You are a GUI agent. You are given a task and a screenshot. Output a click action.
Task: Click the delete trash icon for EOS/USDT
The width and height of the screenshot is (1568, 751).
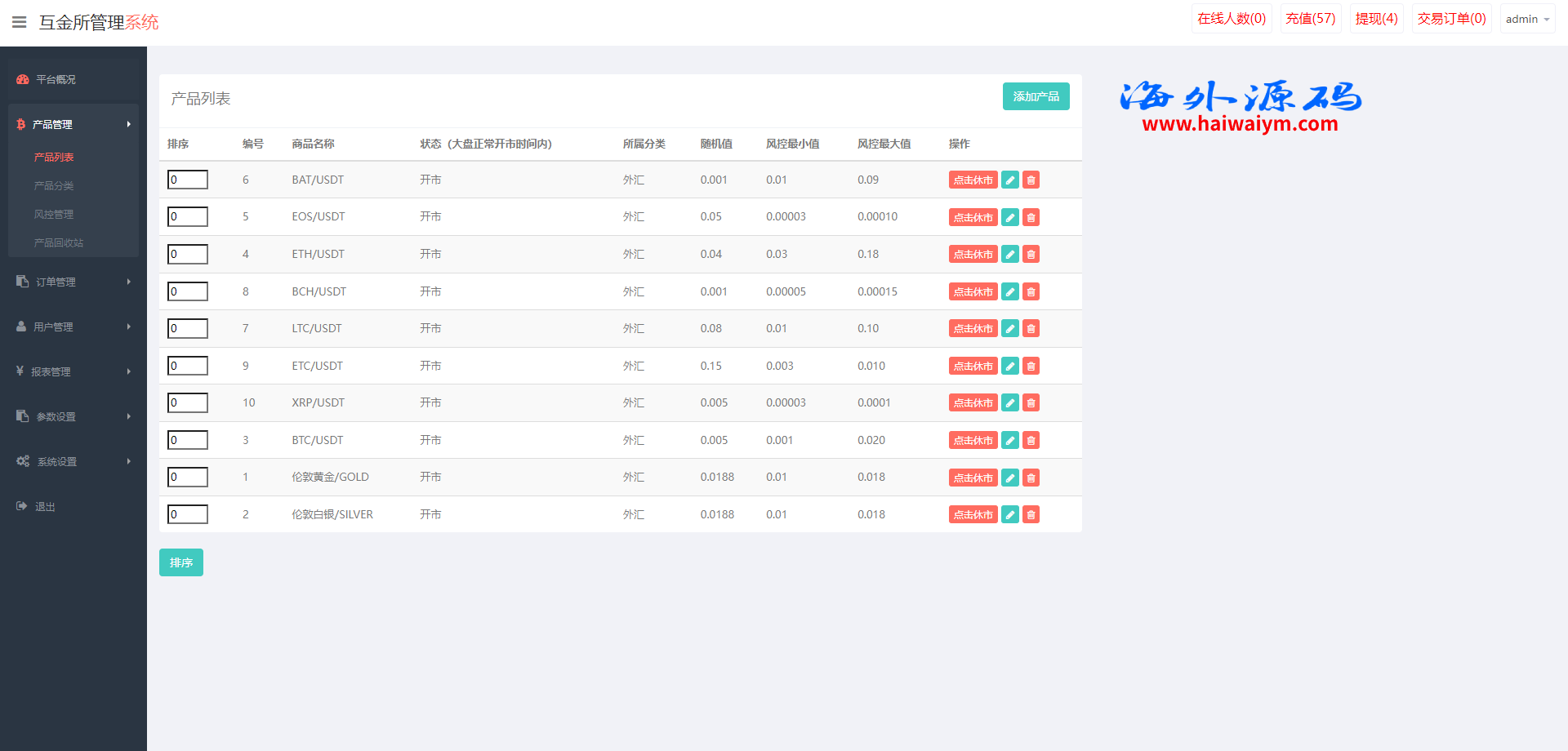click(1031, 217)
